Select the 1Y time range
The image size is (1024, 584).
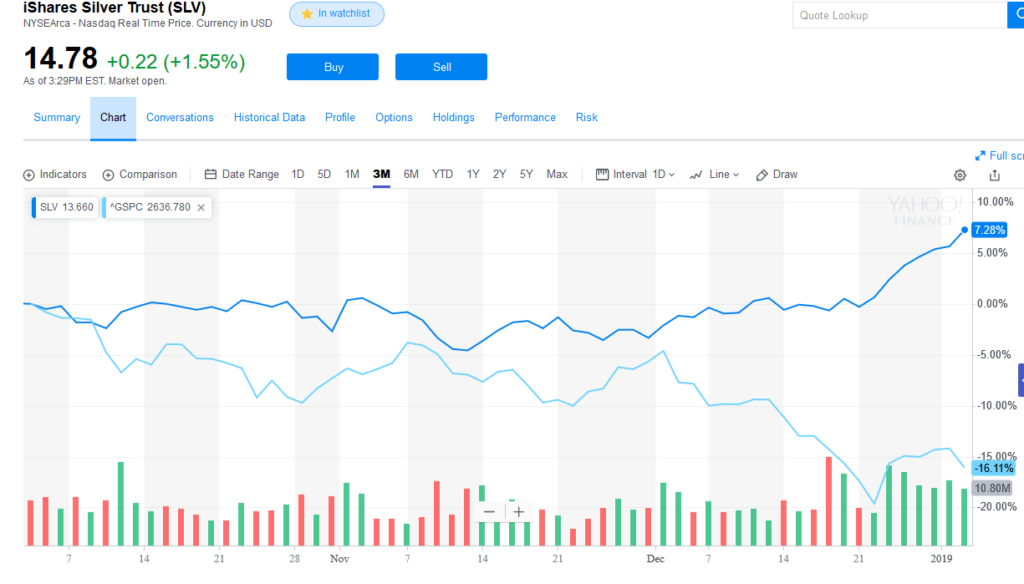coord(473,174)
